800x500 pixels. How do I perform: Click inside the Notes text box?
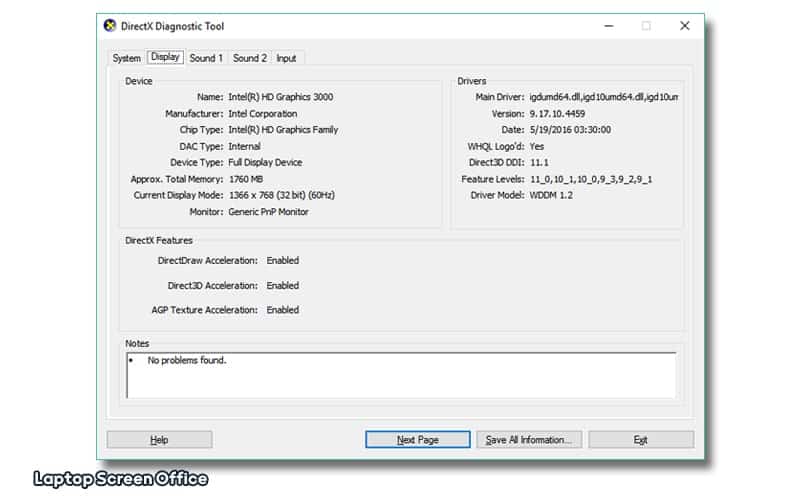[400, 375]
